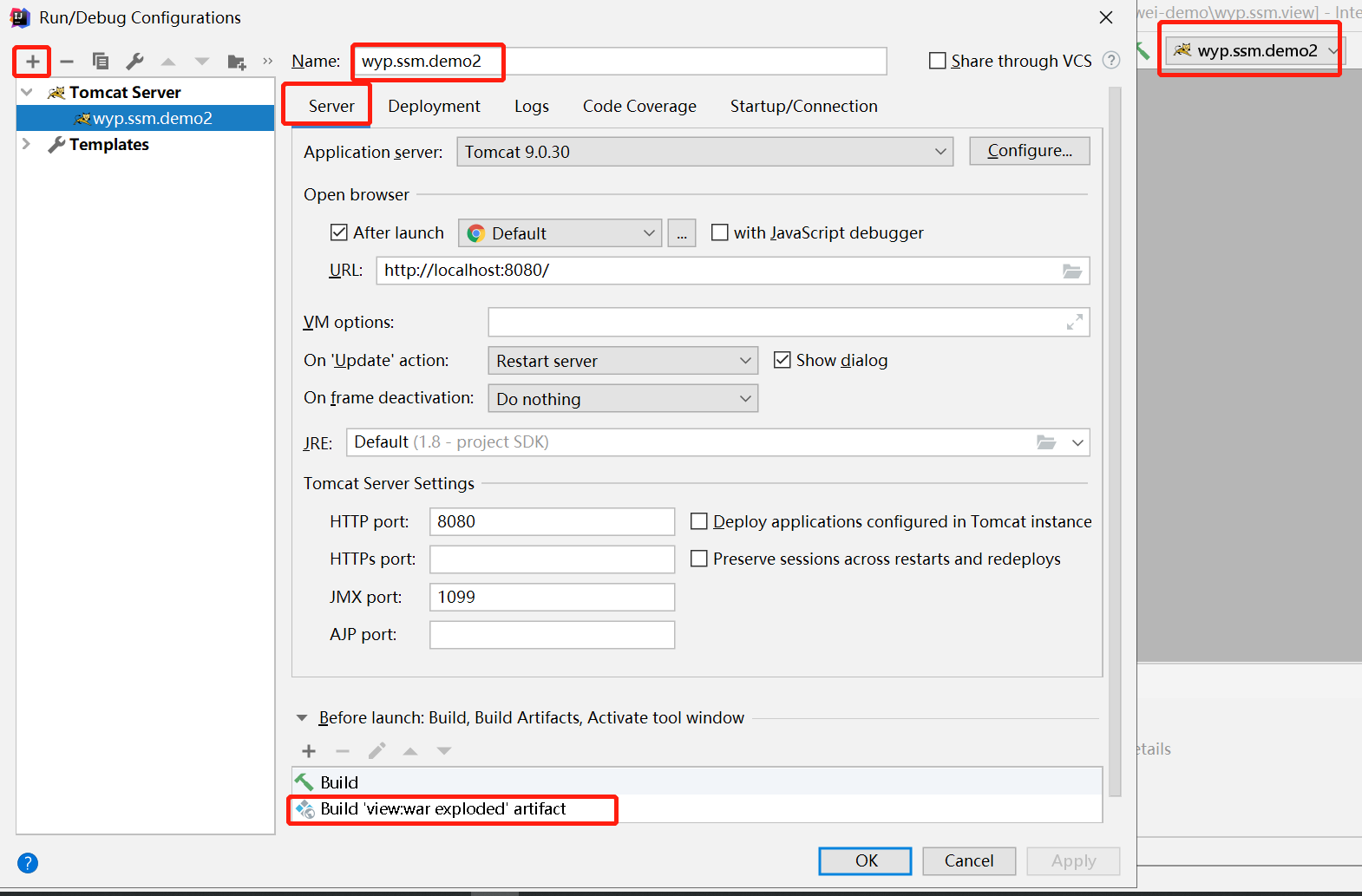Enable with JavaScript debugger

click(x=719, y=232)
